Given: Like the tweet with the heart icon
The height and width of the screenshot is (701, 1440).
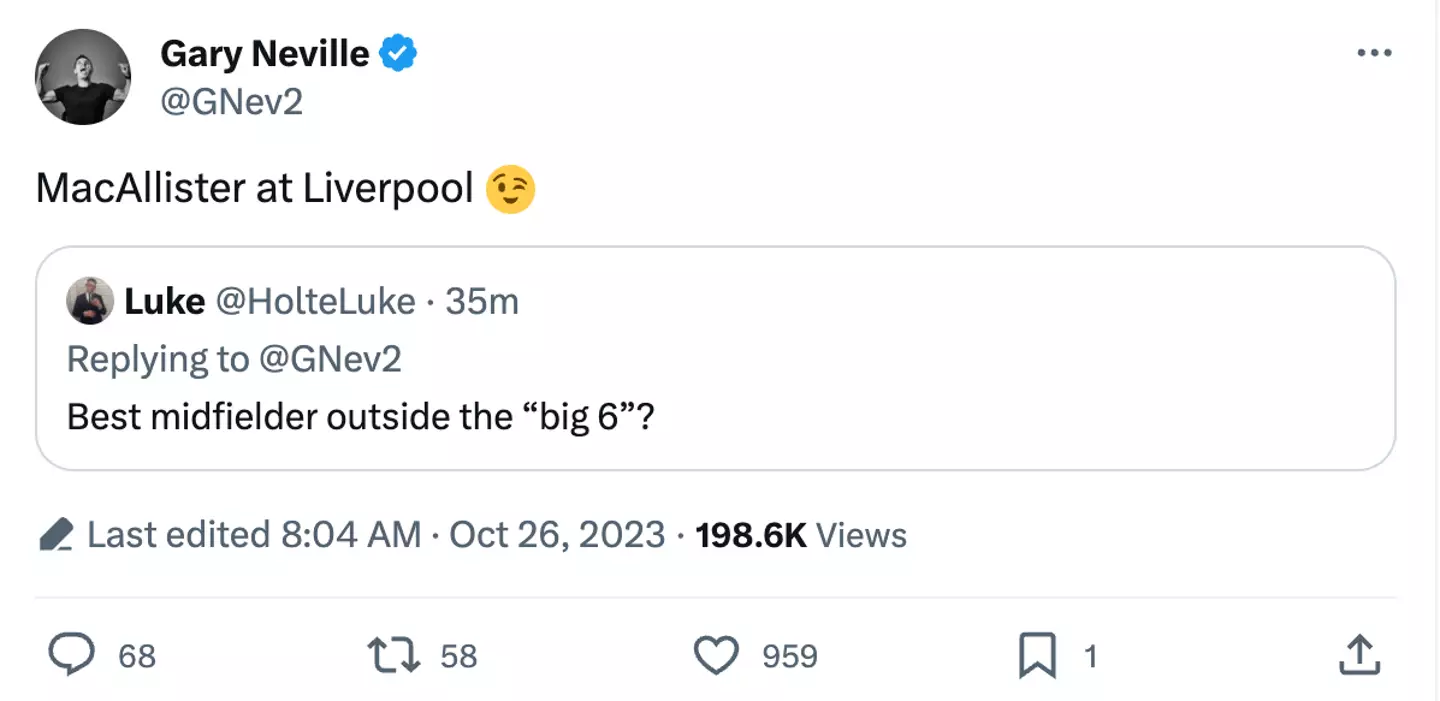Looking at the screenshot, I should click(714, 656).
